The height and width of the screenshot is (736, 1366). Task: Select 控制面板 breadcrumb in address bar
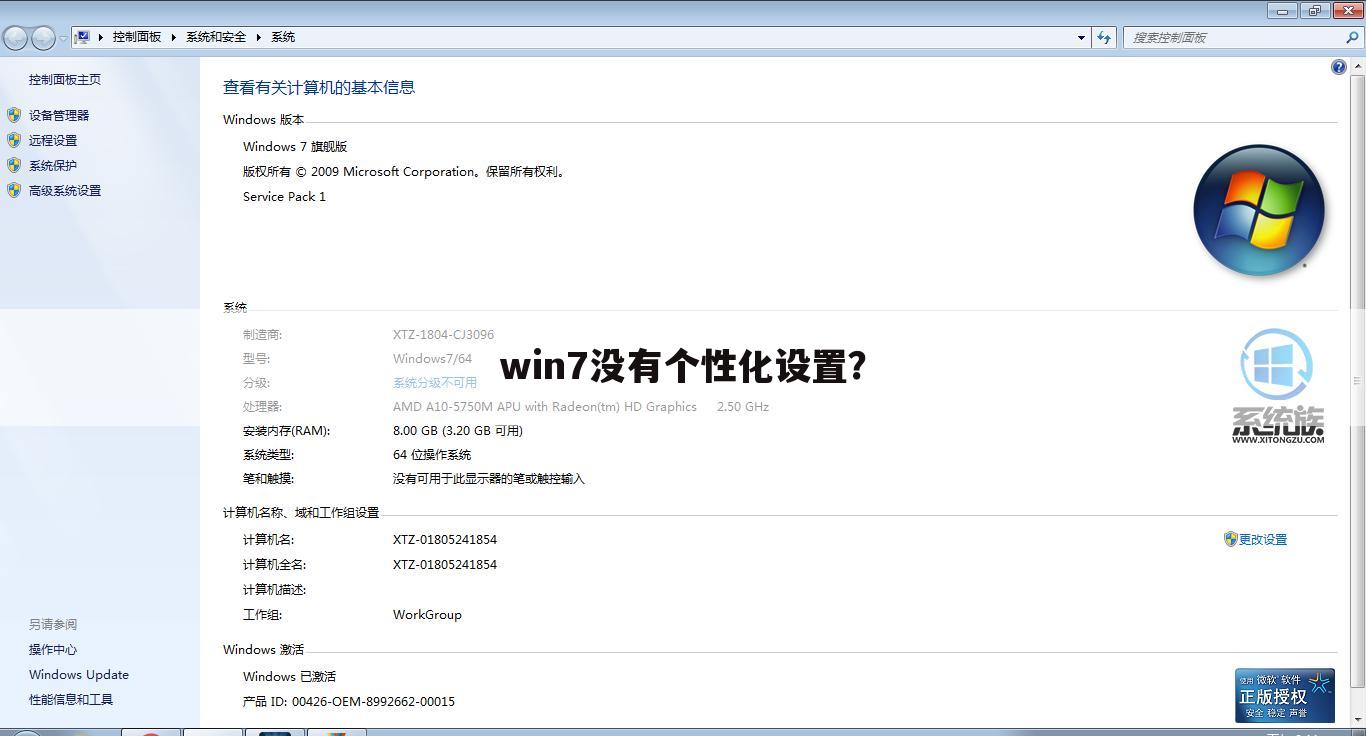pyautogui.click(x=137, y=37)
